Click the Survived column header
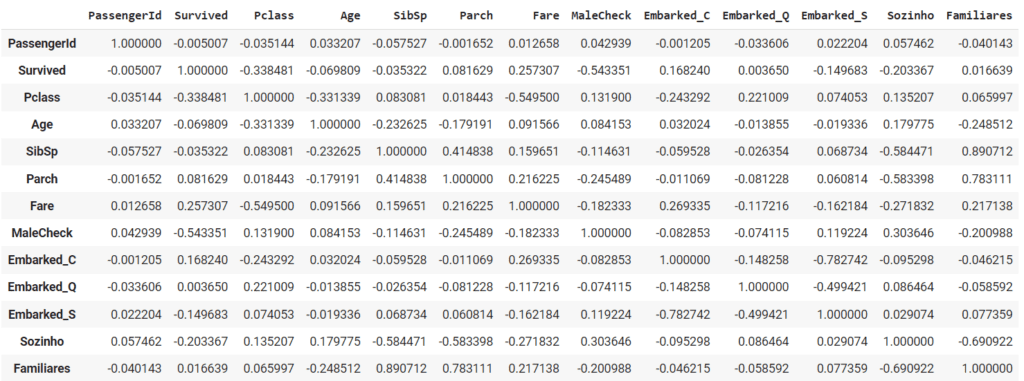 pos(201,16)
